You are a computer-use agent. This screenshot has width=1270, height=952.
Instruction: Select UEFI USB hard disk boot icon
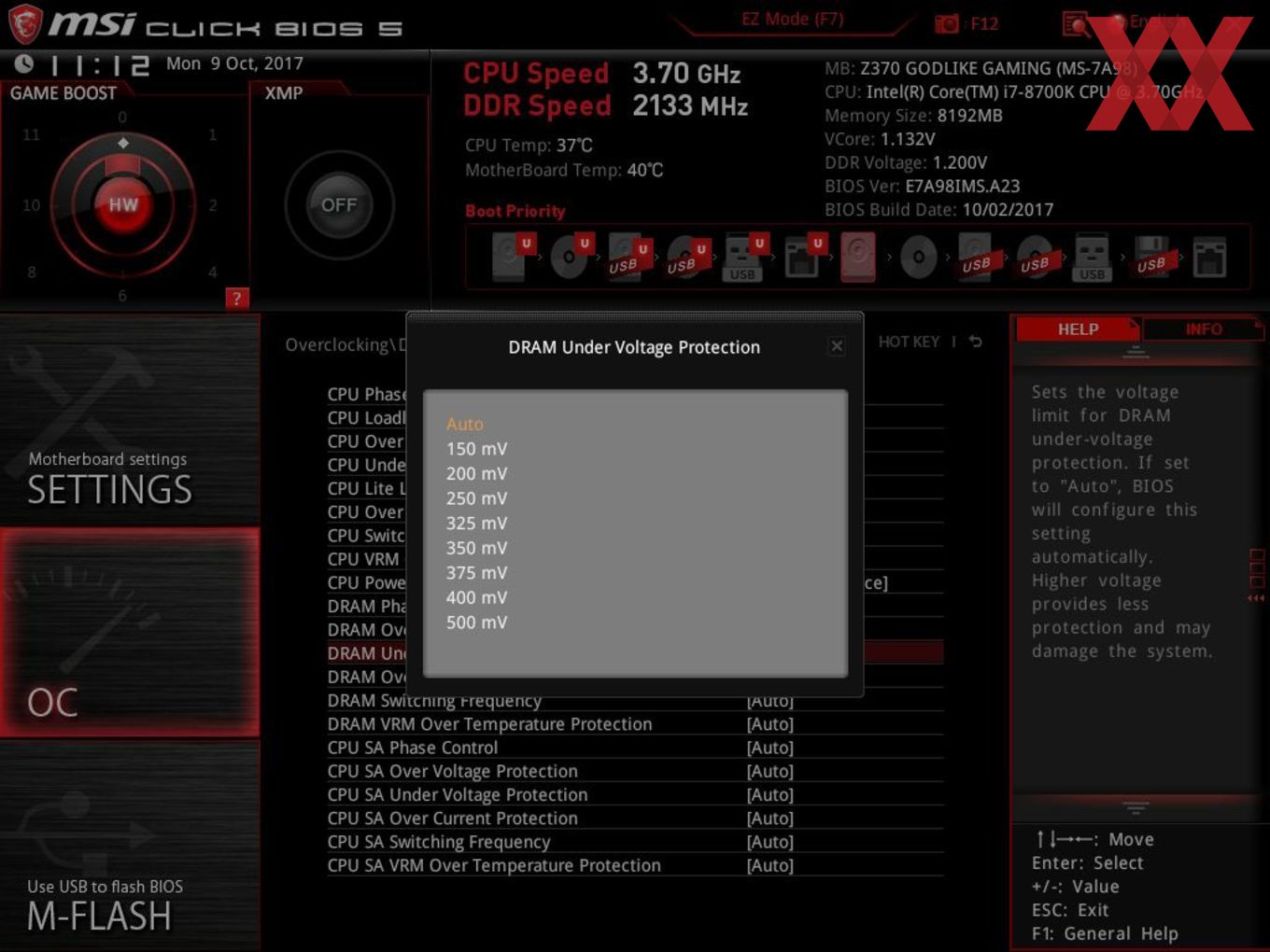coord(628,257)
